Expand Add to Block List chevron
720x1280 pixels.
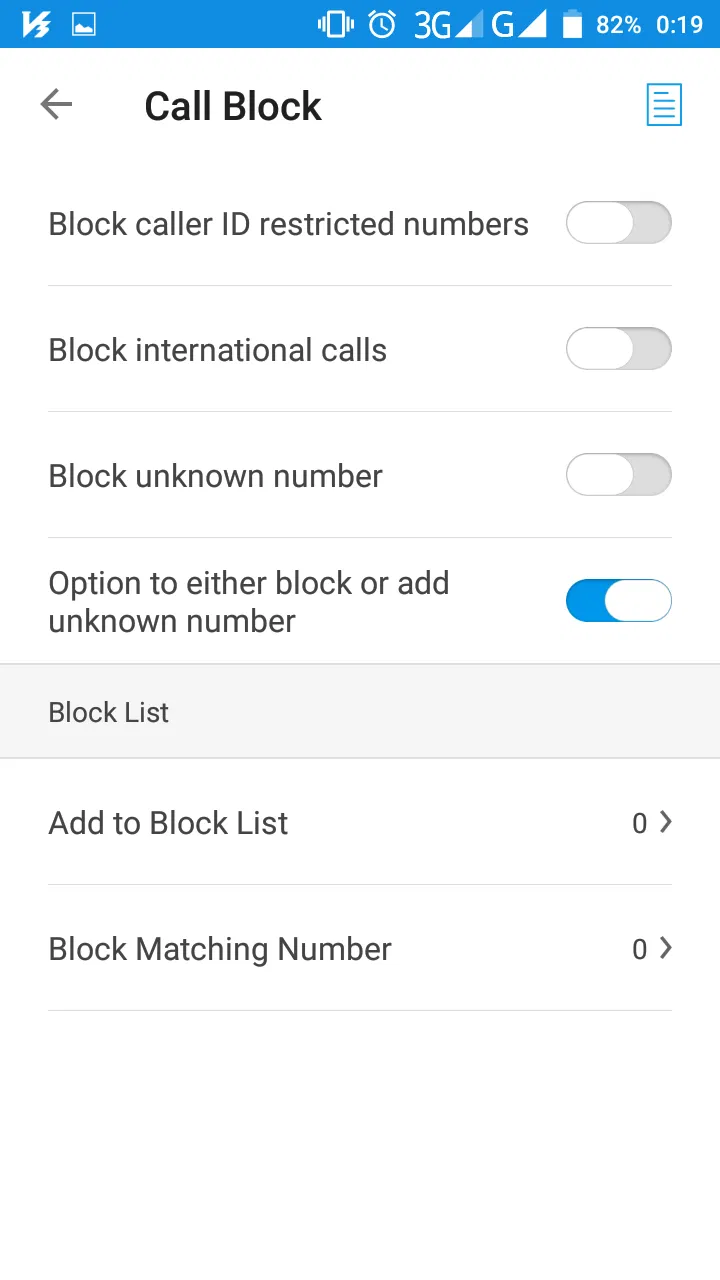point(666,822)
